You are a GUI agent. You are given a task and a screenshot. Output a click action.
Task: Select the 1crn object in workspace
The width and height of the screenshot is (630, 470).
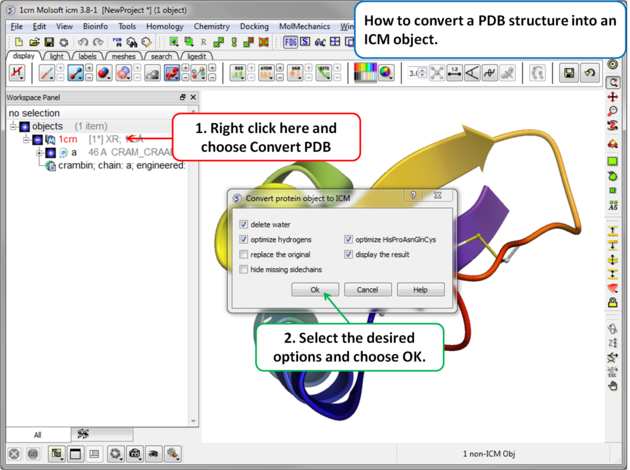pos(67,140)
